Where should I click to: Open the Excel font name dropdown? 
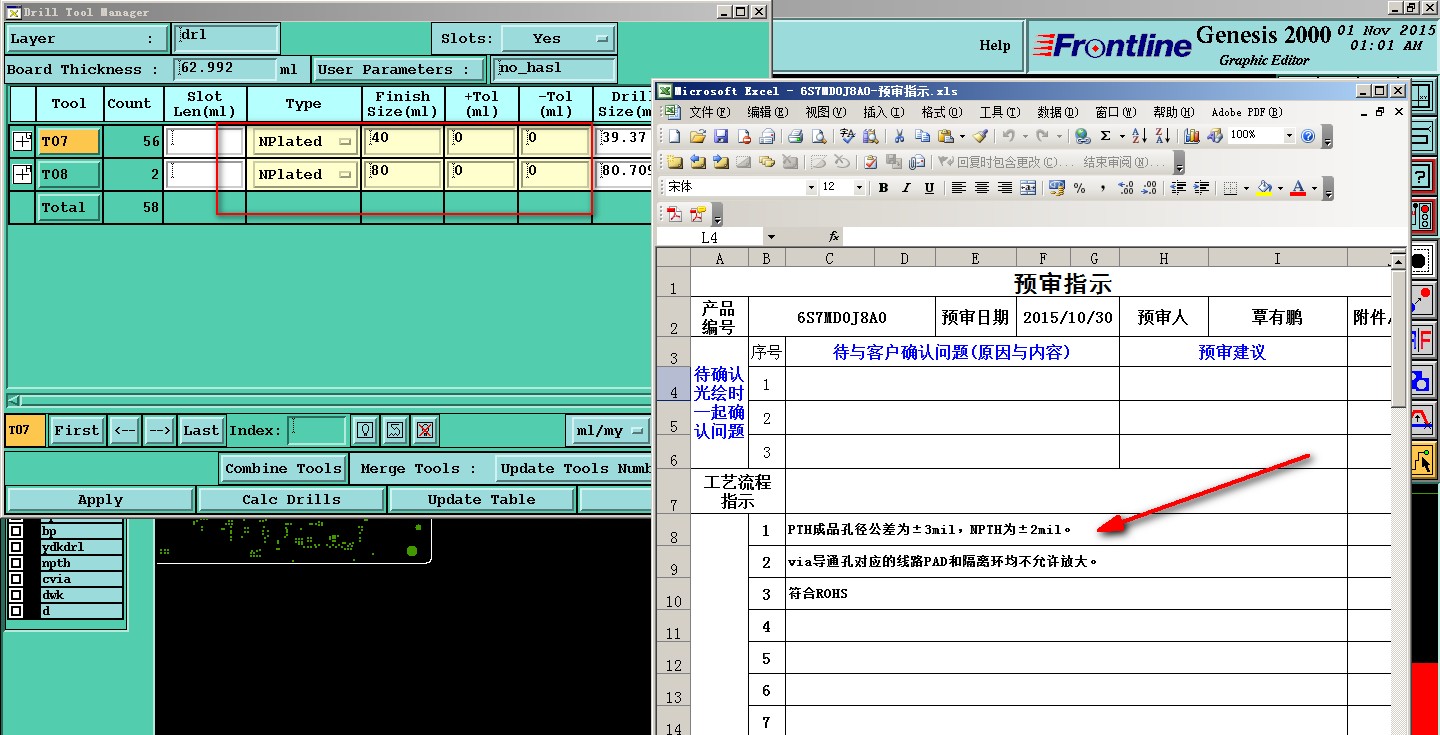(x=811, y=187)
